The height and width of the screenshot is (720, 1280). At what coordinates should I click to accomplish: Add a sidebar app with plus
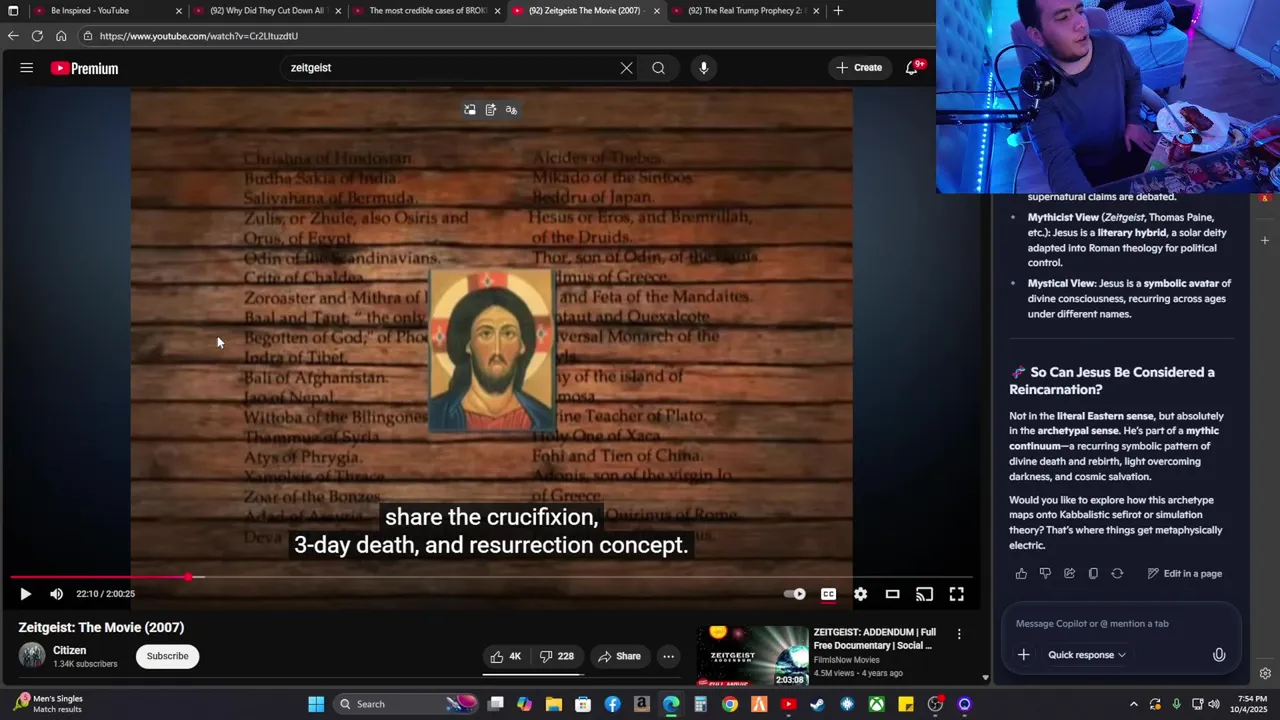1265,240
